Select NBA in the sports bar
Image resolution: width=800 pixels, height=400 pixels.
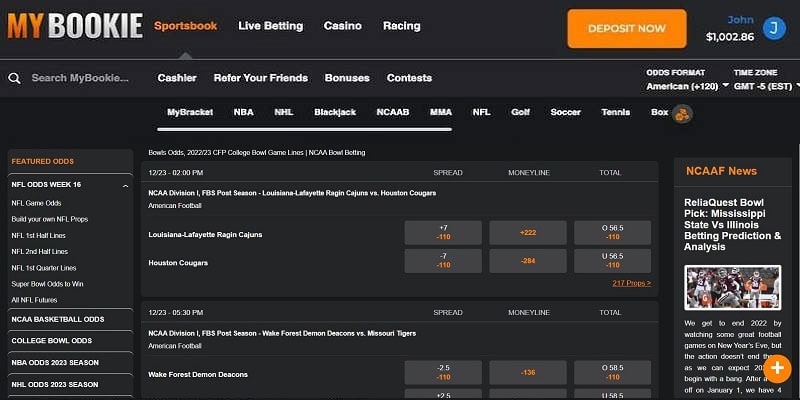point(243,112)
